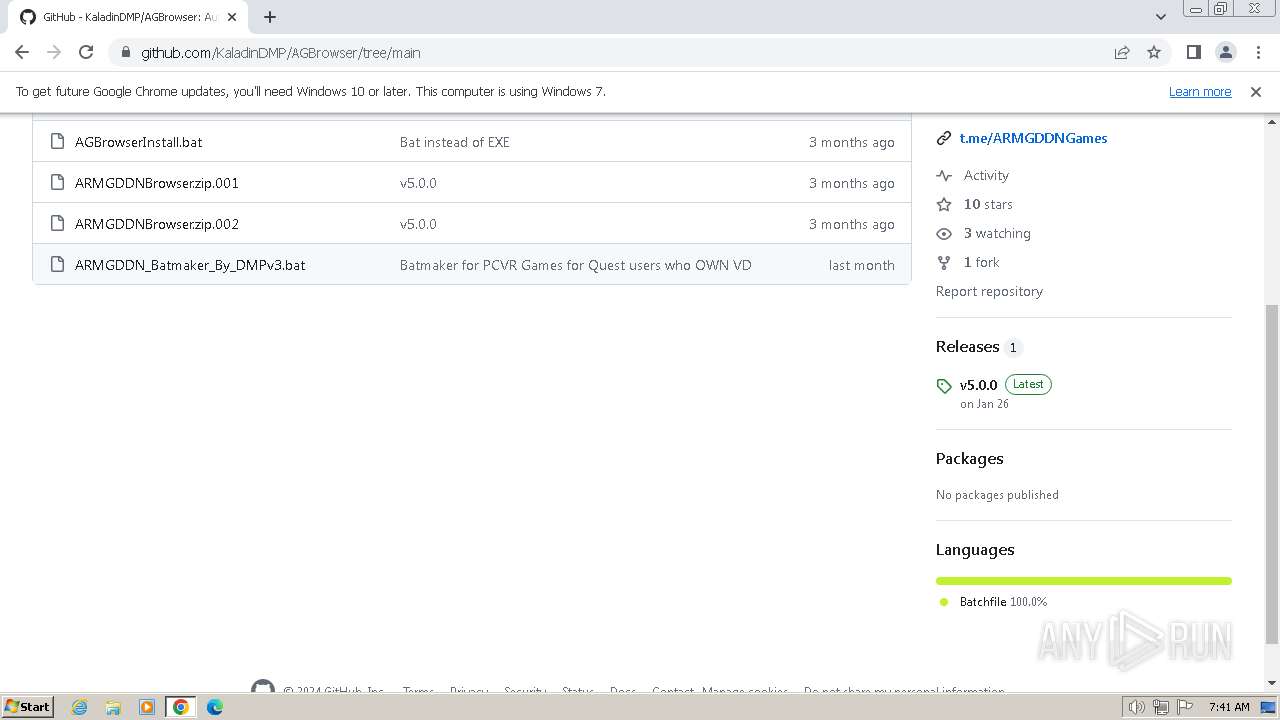Open the Releases heading link
The image size is (1280, 720).
click(x=967, y=346)
